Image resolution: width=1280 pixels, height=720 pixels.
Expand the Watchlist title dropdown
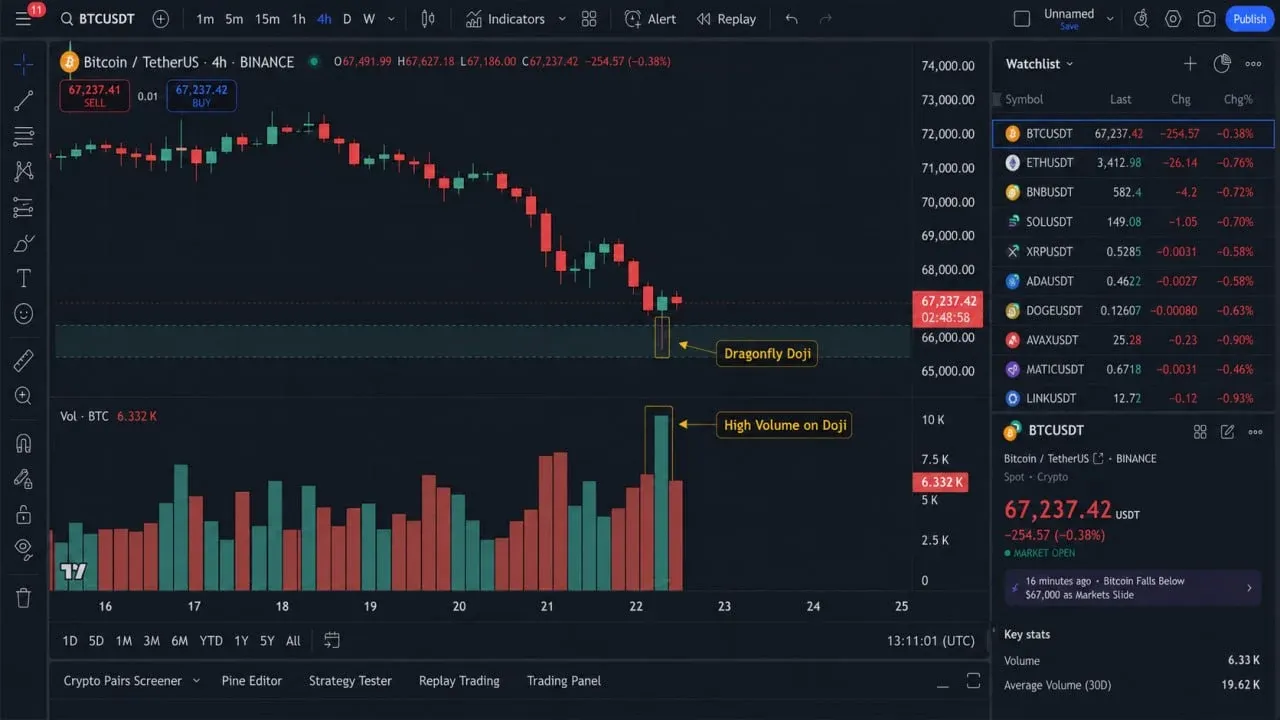(1070, 64)
